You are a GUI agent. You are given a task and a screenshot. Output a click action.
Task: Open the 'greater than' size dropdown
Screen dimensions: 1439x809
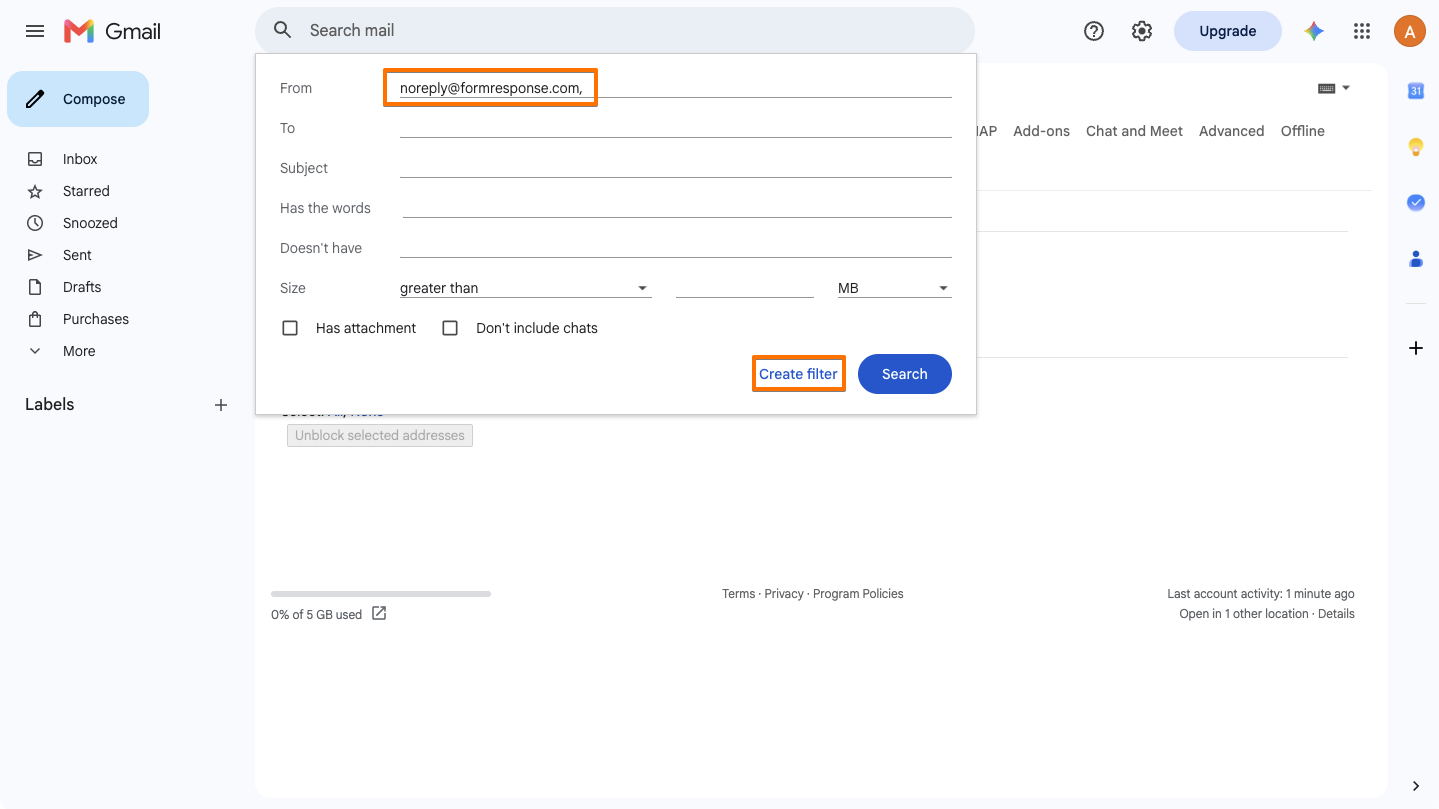click(x=525, y=288)
